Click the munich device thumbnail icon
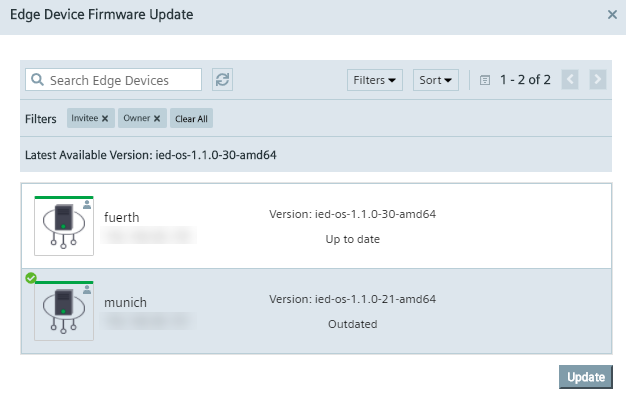The image size is (626, 397). (x=64, y=311)
